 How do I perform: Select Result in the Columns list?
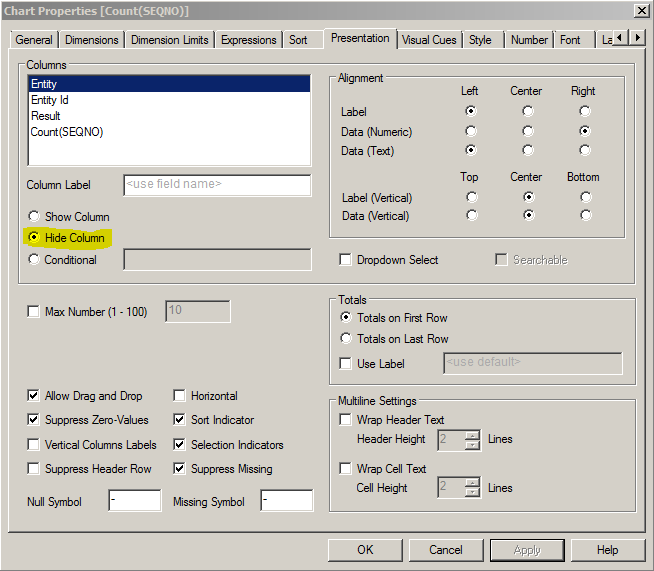tap(169, 116)
